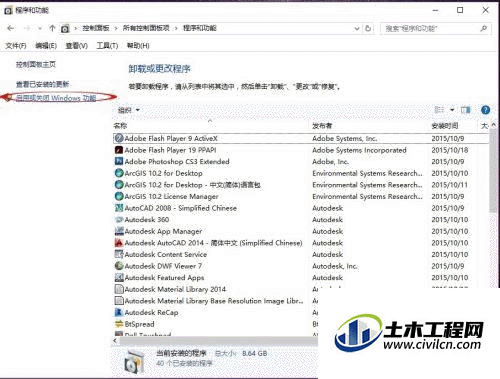500x379 pixels.
Task: Open the 查看(V) menu
Action: point(76,46)
